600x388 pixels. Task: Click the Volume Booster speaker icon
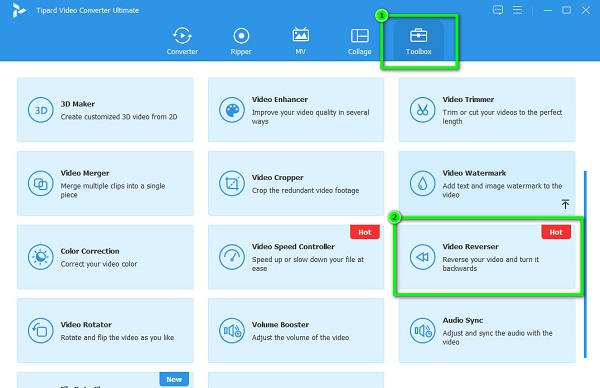coord(232,331)
